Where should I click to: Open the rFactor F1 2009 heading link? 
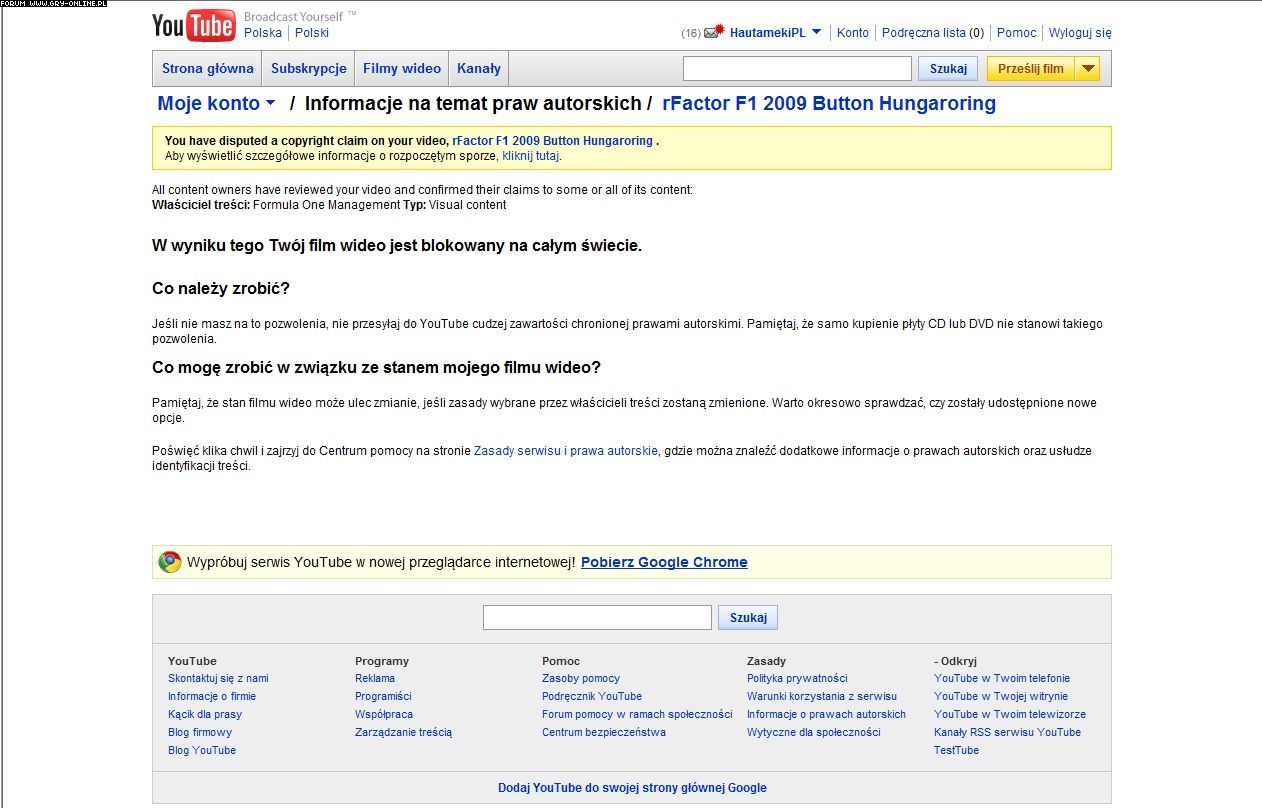829,103
